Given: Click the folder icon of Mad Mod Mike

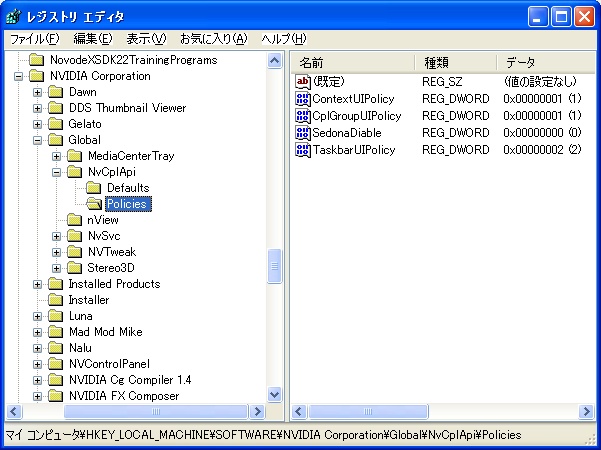Looking at the screenshot, I should (x=56, y=332).
